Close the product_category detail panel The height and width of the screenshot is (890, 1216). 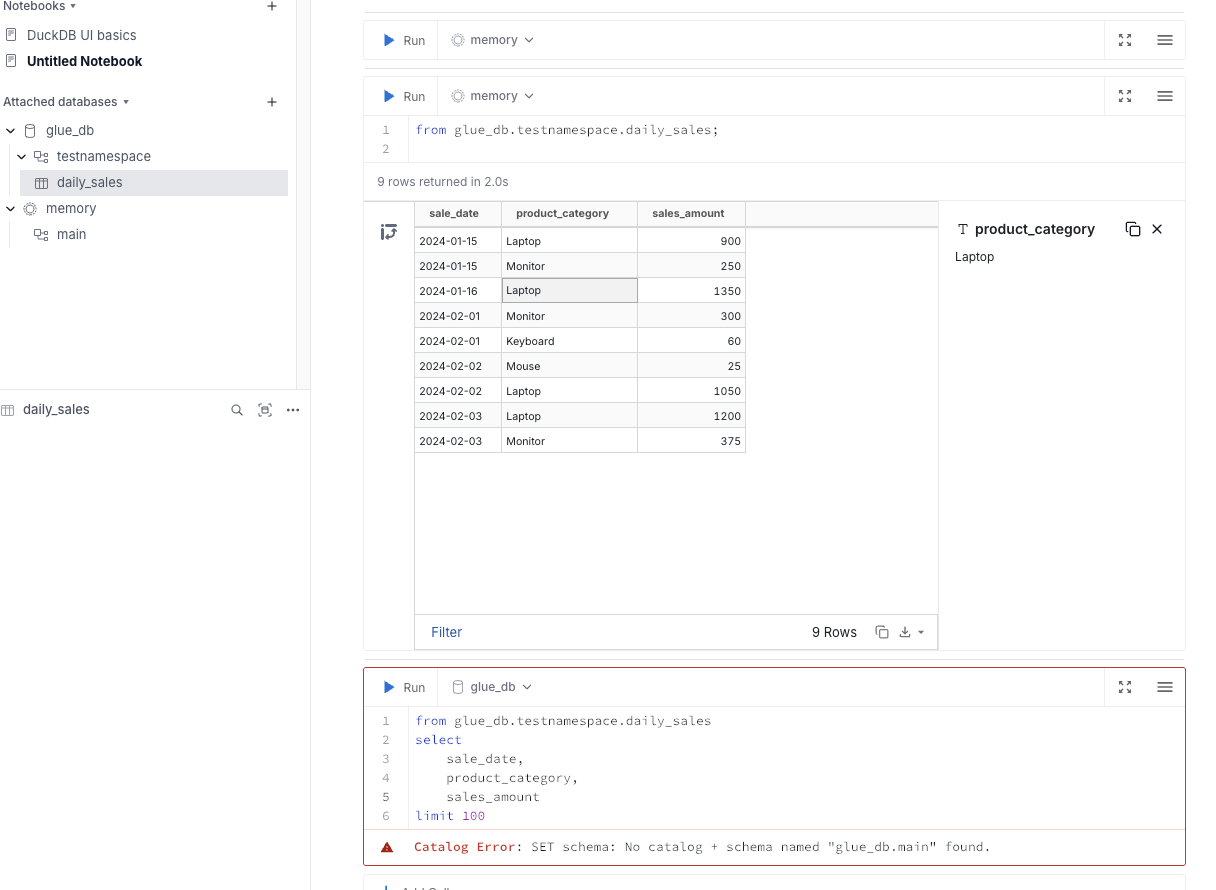pos(1157,229)
